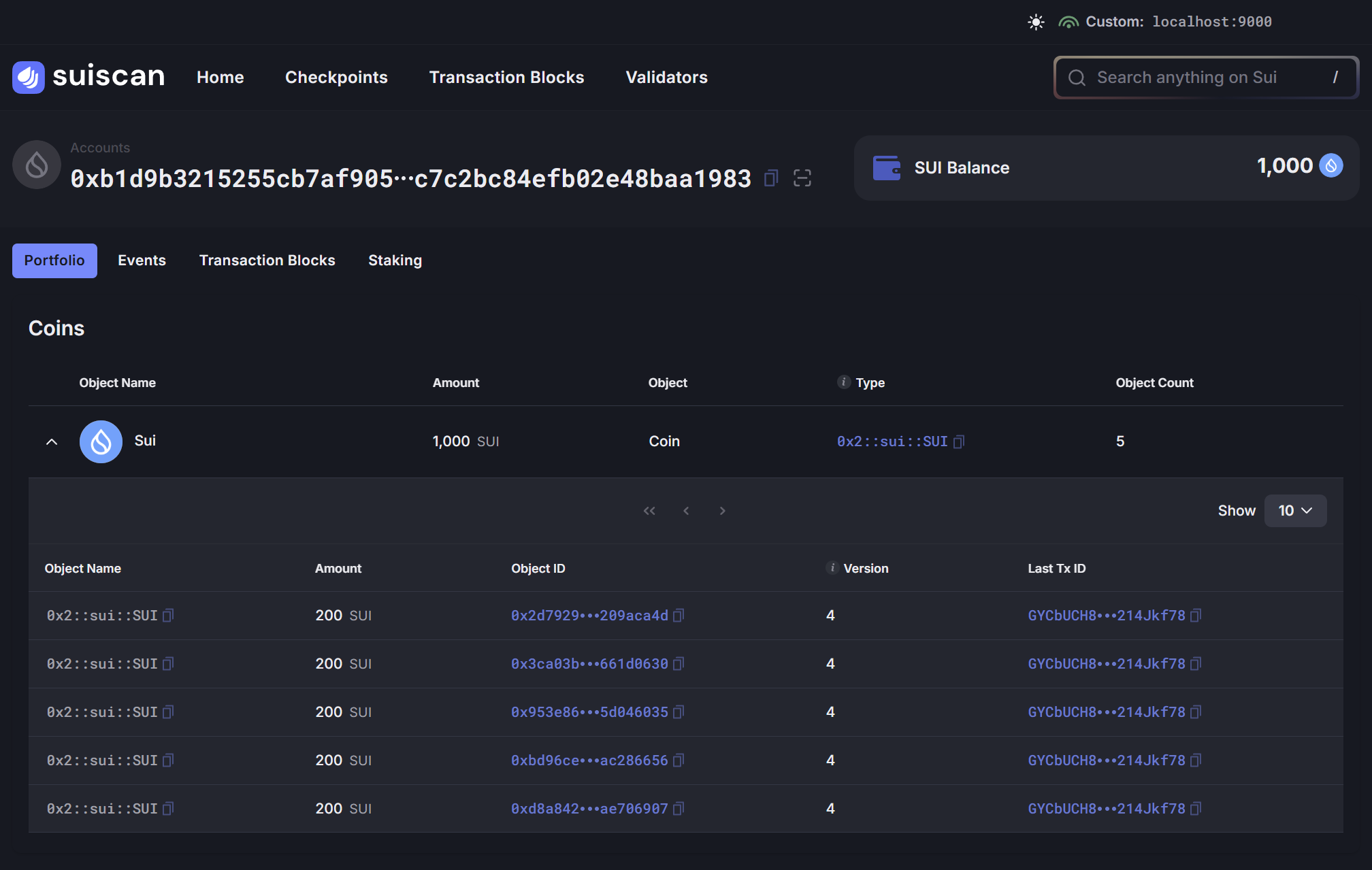1372x870 pixels.
Task: Click the Sui coin logo swatch
Action: pos(101,441)
